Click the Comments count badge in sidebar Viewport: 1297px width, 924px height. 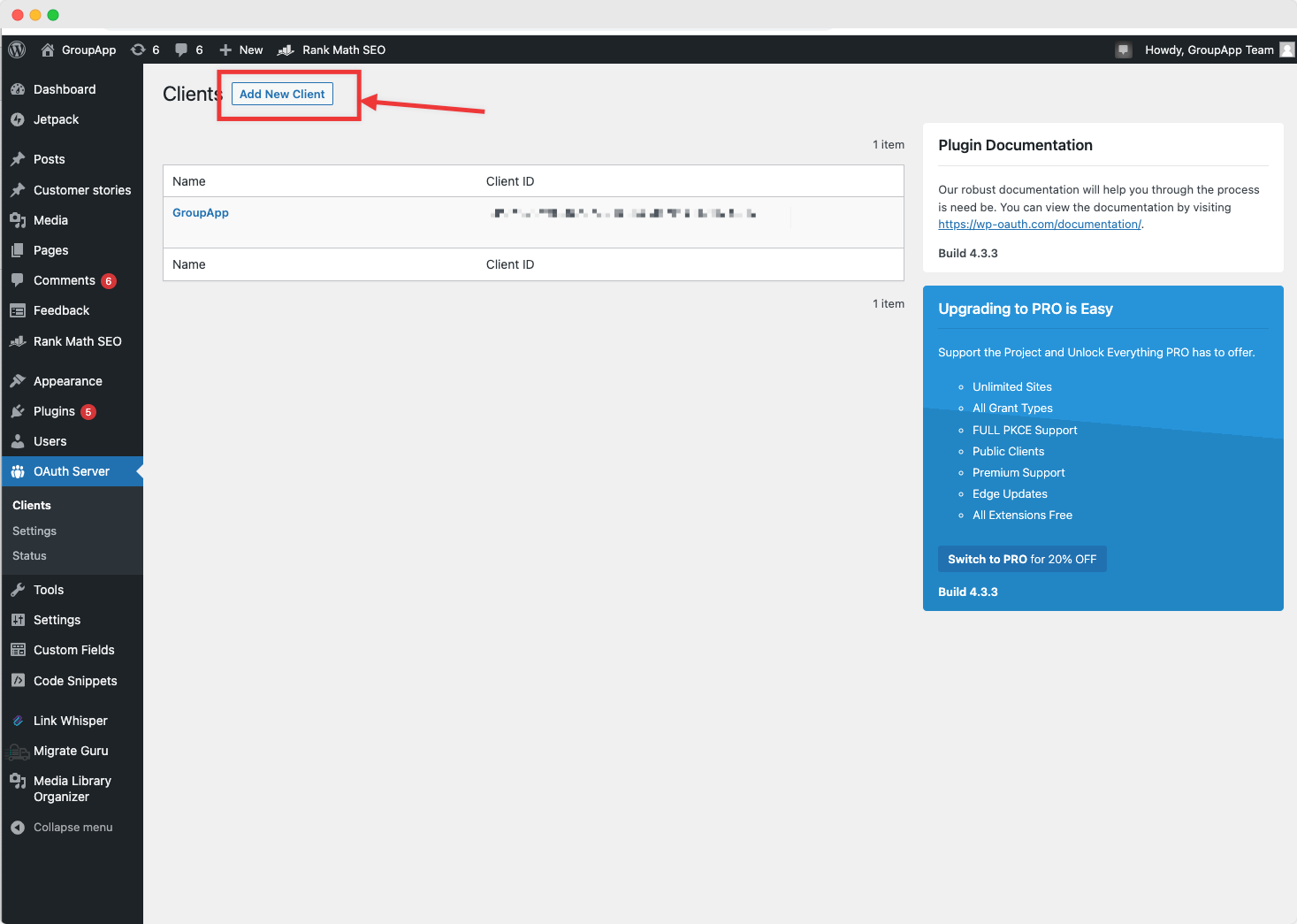[x=109, y=281]
